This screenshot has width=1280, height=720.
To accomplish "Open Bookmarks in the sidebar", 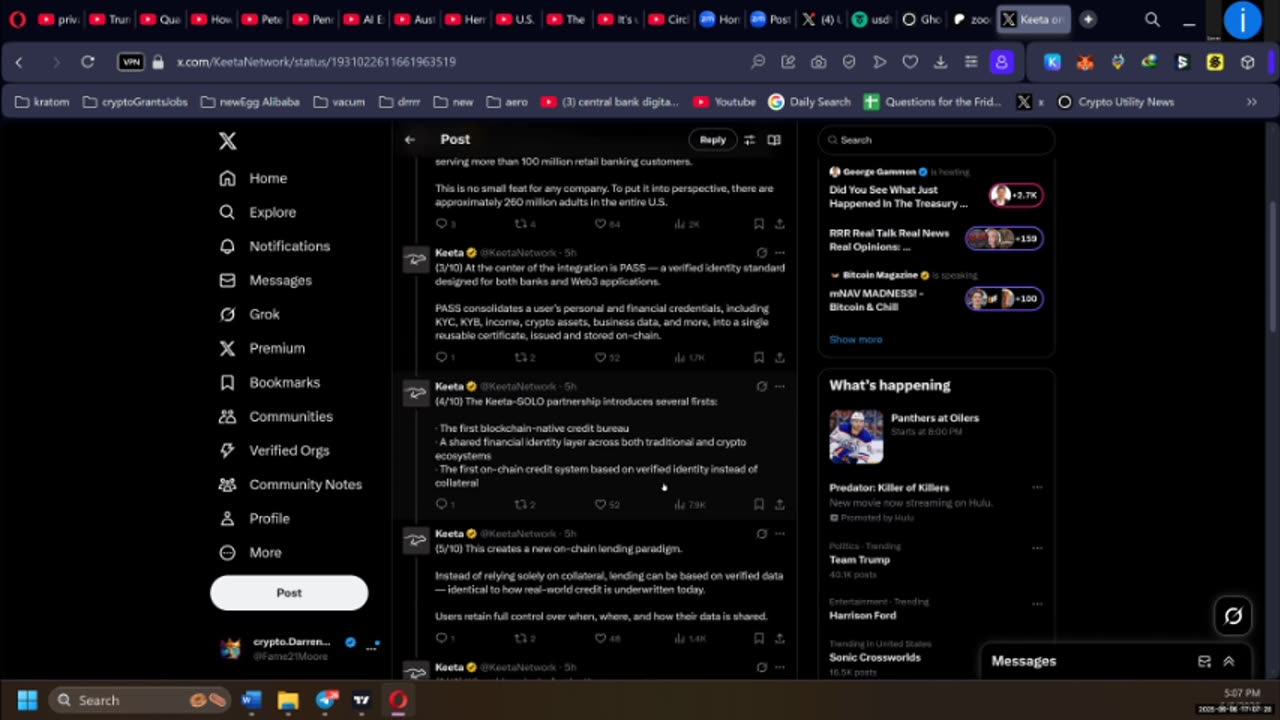I will (270, 382).
